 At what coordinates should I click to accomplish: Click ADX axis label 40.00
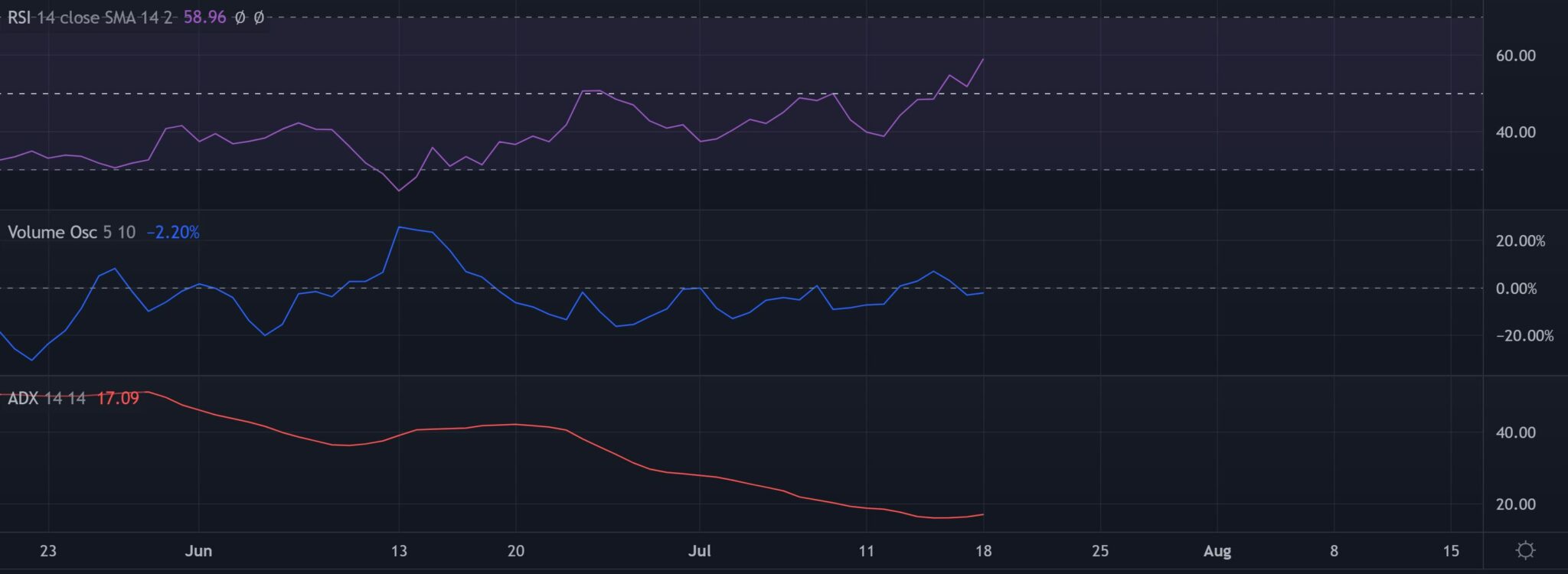tap(1515, 432)
